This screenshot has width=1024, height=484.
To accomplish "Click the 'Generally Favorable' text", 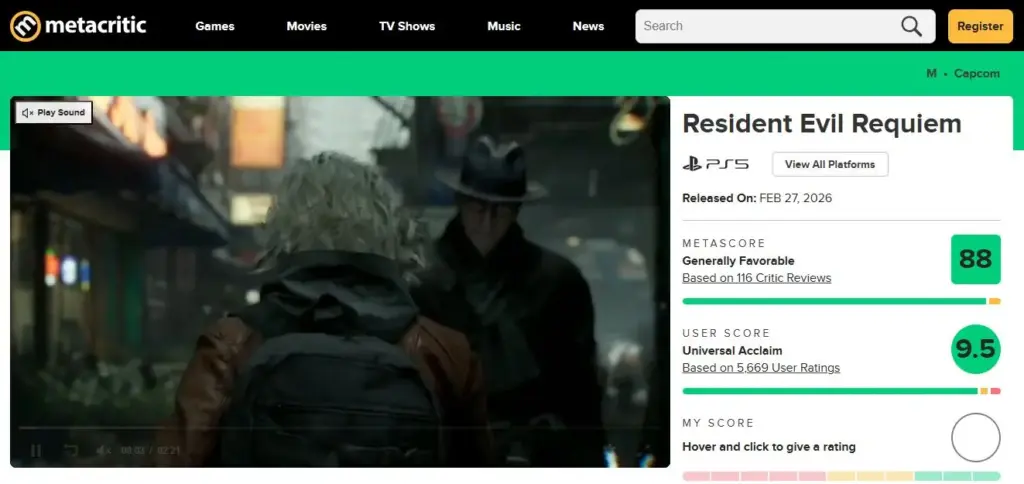I will pos(738,261).
